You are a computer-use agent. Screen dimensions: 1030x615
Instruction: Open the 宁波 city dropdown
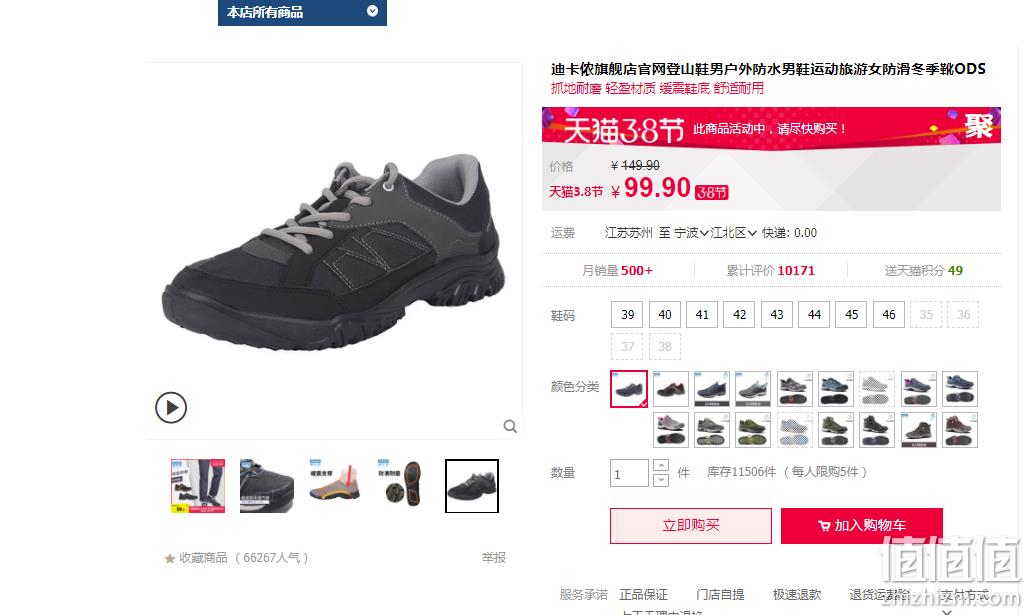(x=691, y=233)
